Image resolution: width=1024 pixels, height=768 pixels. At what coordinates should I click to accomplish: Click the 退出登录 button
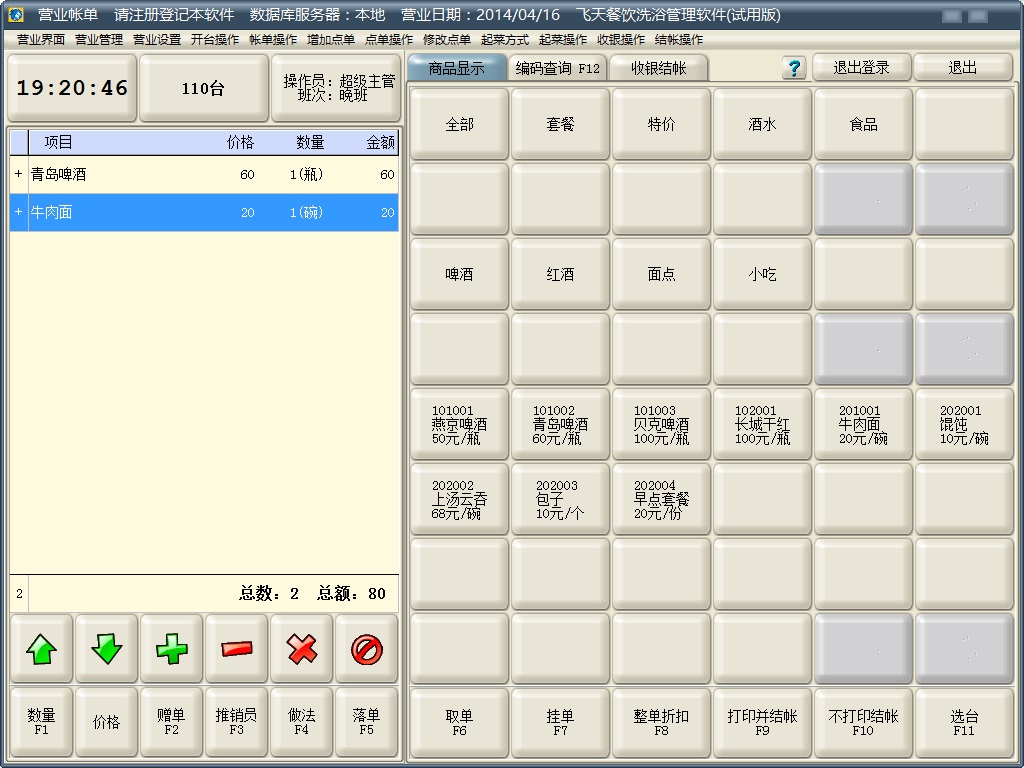pyautogui.click(x=861, y=67)
